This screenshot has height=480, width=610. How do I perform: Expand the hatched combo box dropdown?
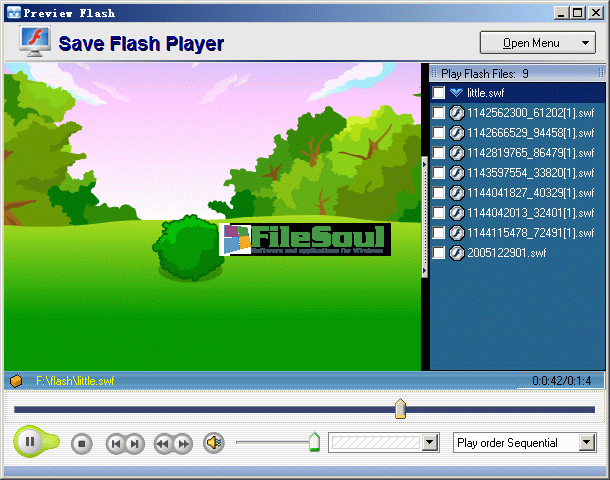(431, 442)
